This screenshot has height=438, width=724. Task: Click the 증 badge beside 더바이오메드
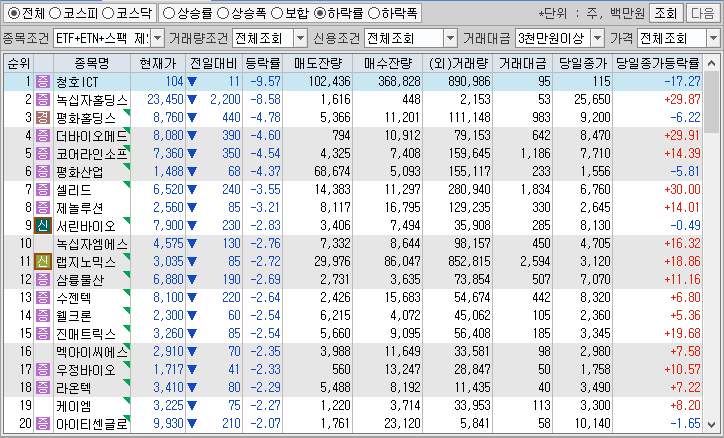tap(43, 136)
